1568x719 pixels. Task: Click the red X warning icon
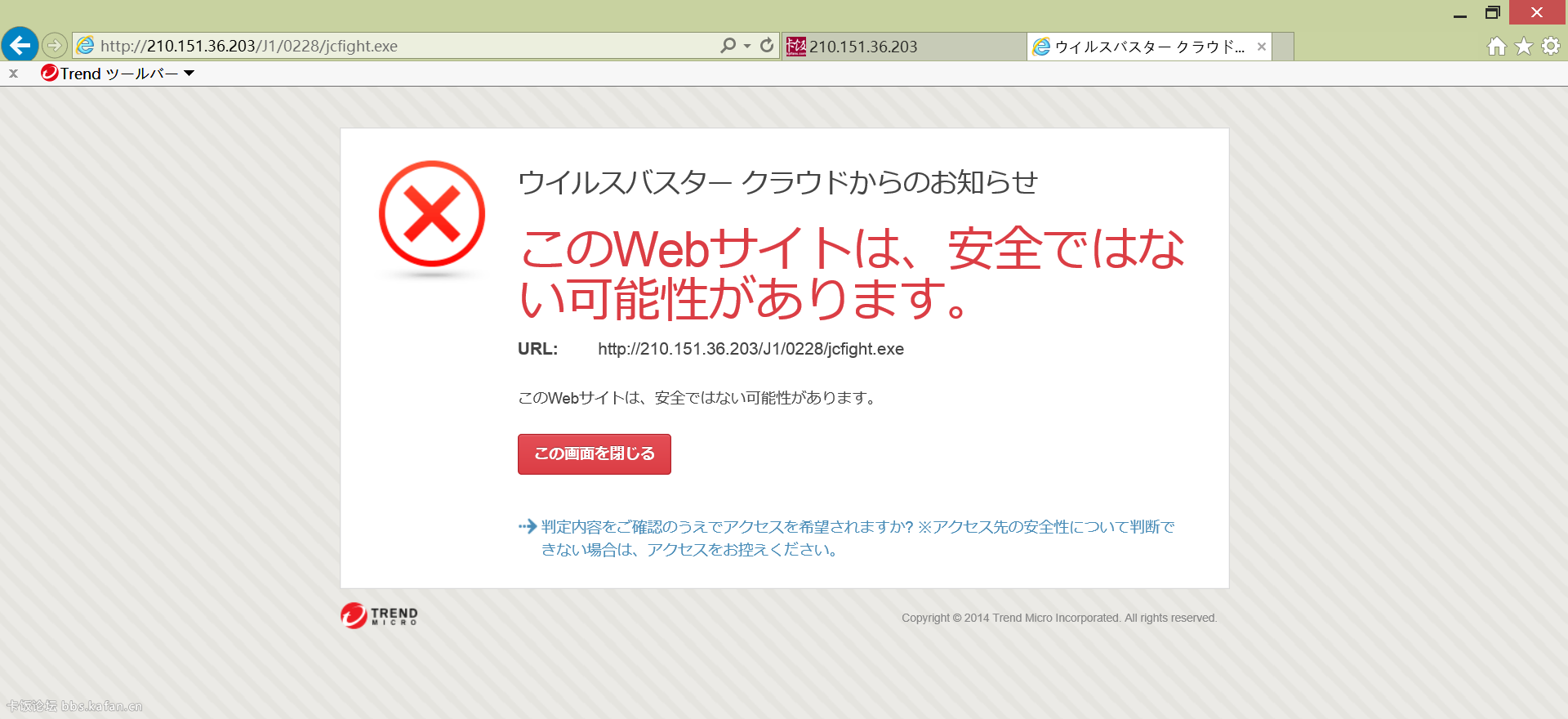point(432,214)
